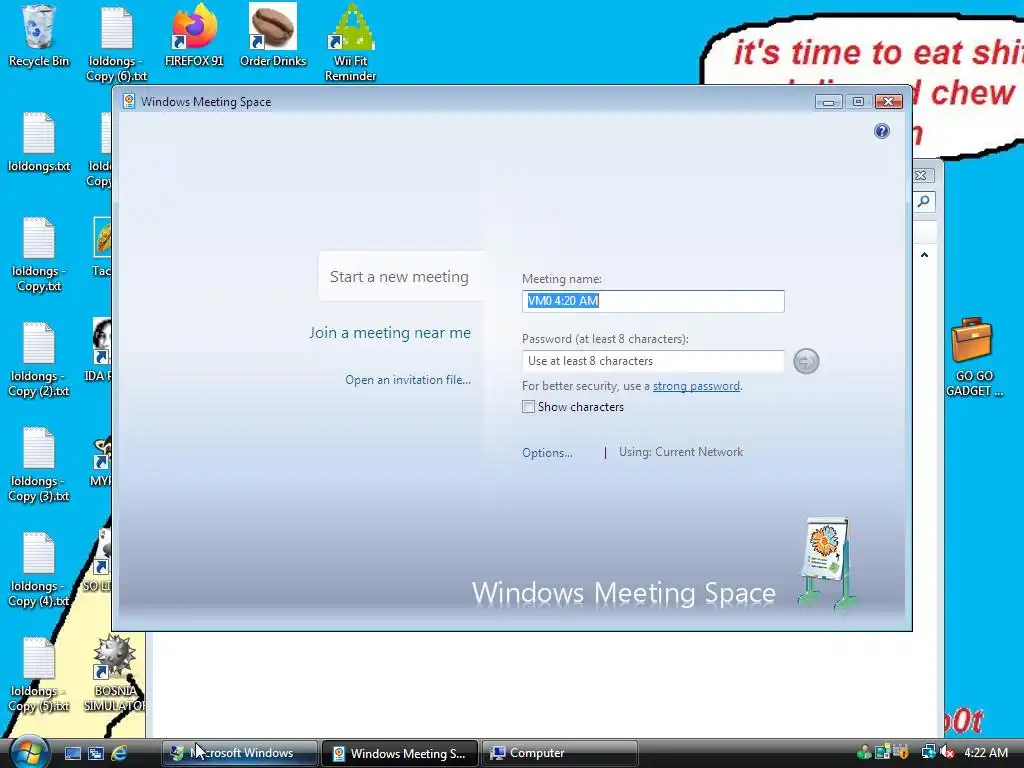The width and height of the screenshot is (1024, 768).
Task: Click the Windows Meeting Space title bar icon
Action: tap(129, 101)
